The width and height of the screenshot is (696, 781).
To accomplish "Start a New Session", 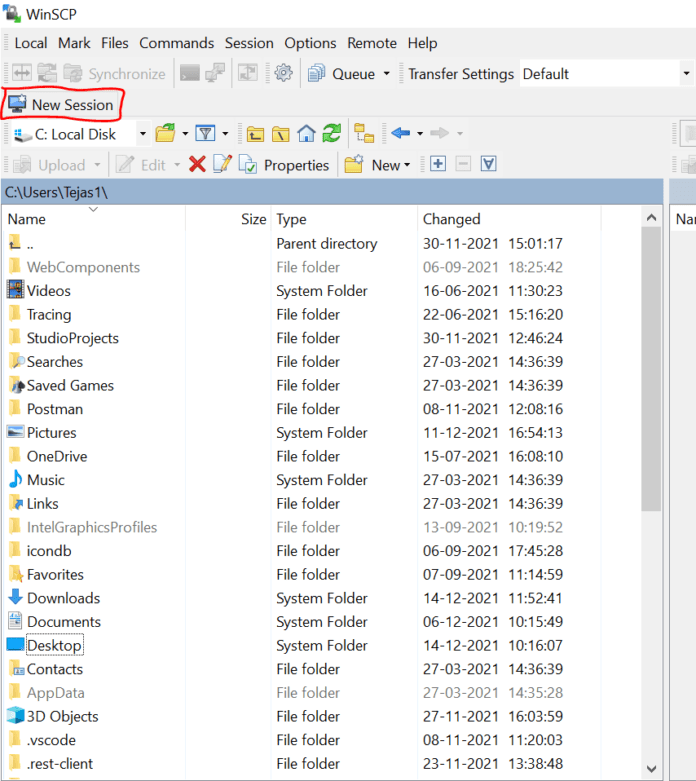I will pyautogui.click(x=61, y=105).
